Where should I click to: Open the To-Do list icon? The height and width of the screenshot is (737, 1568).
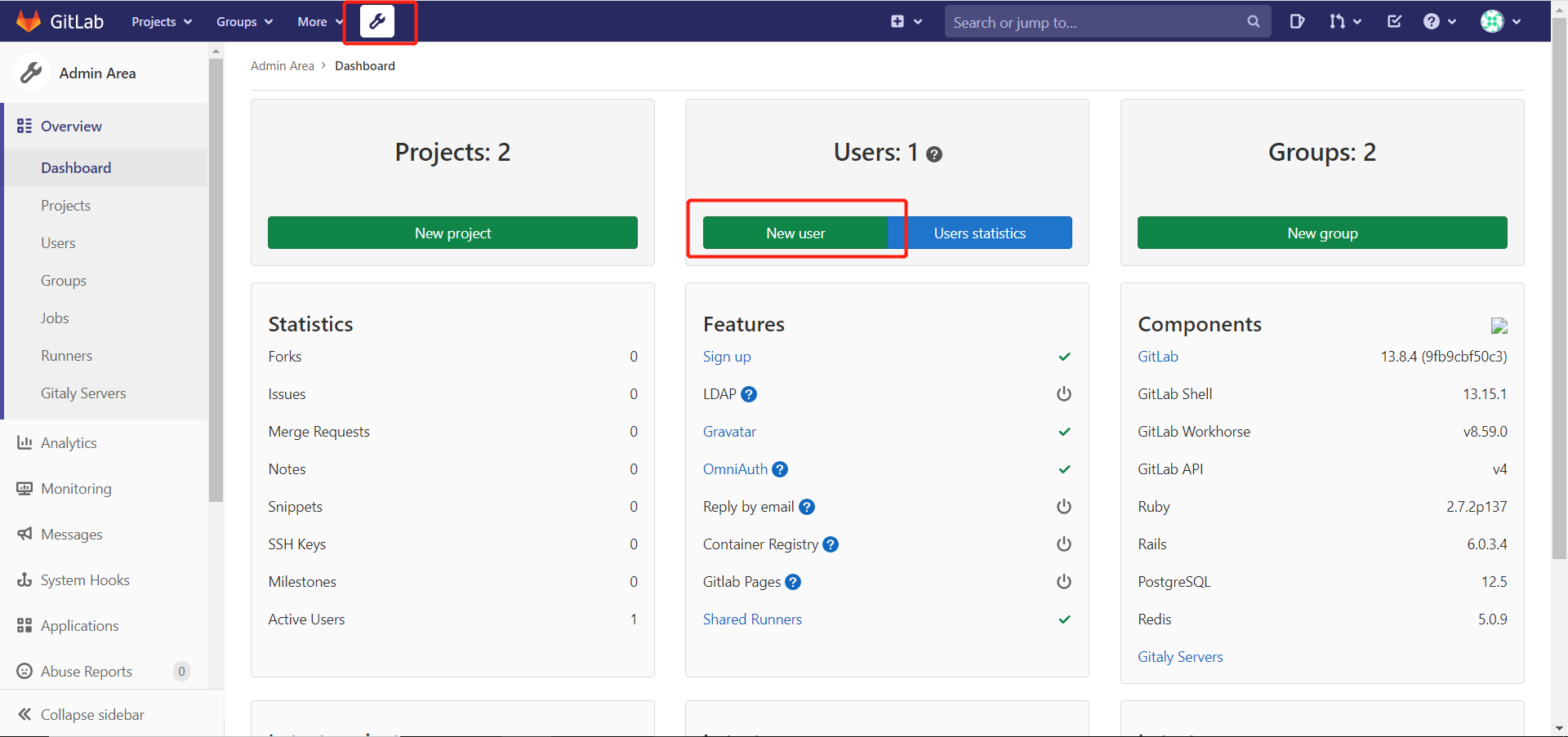1395,21
